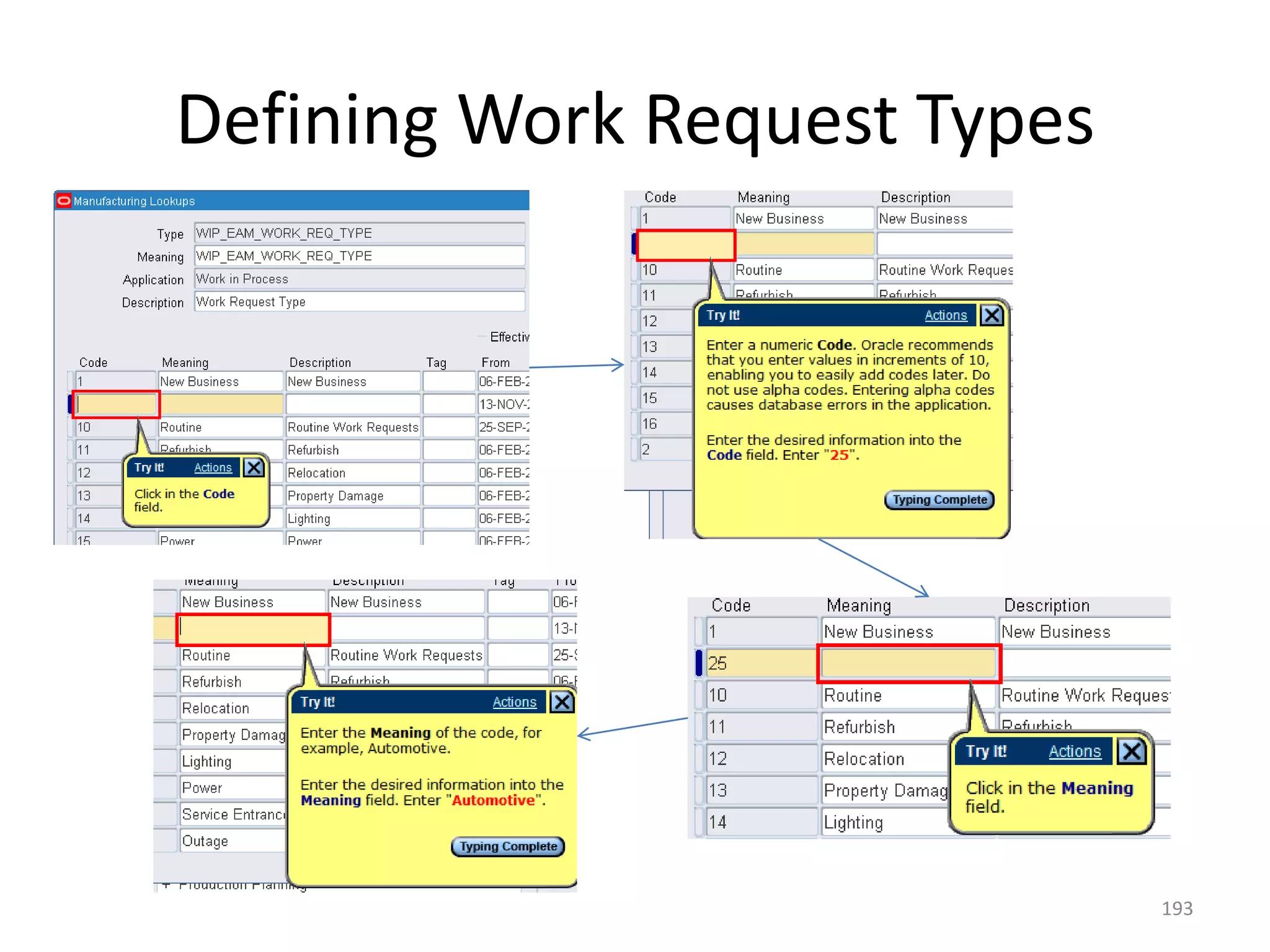The width and height of the screenshot is (1270, 952).
Task: Click 'Routine Work Requests' in bottom-left table
Action: [407, 655]
